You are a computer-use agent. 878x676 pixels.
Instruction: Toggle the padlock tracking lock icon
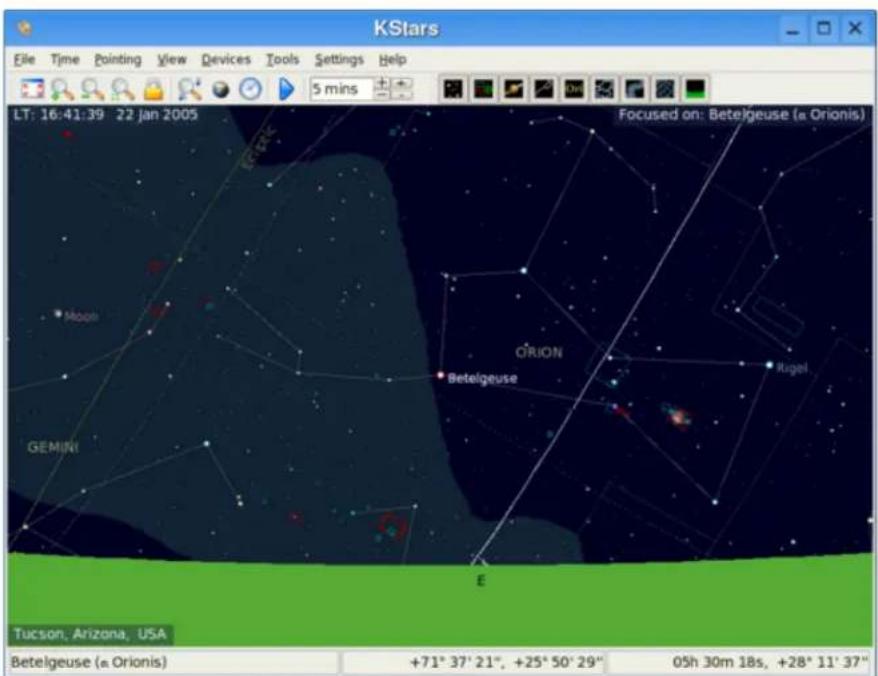(153, 89)
